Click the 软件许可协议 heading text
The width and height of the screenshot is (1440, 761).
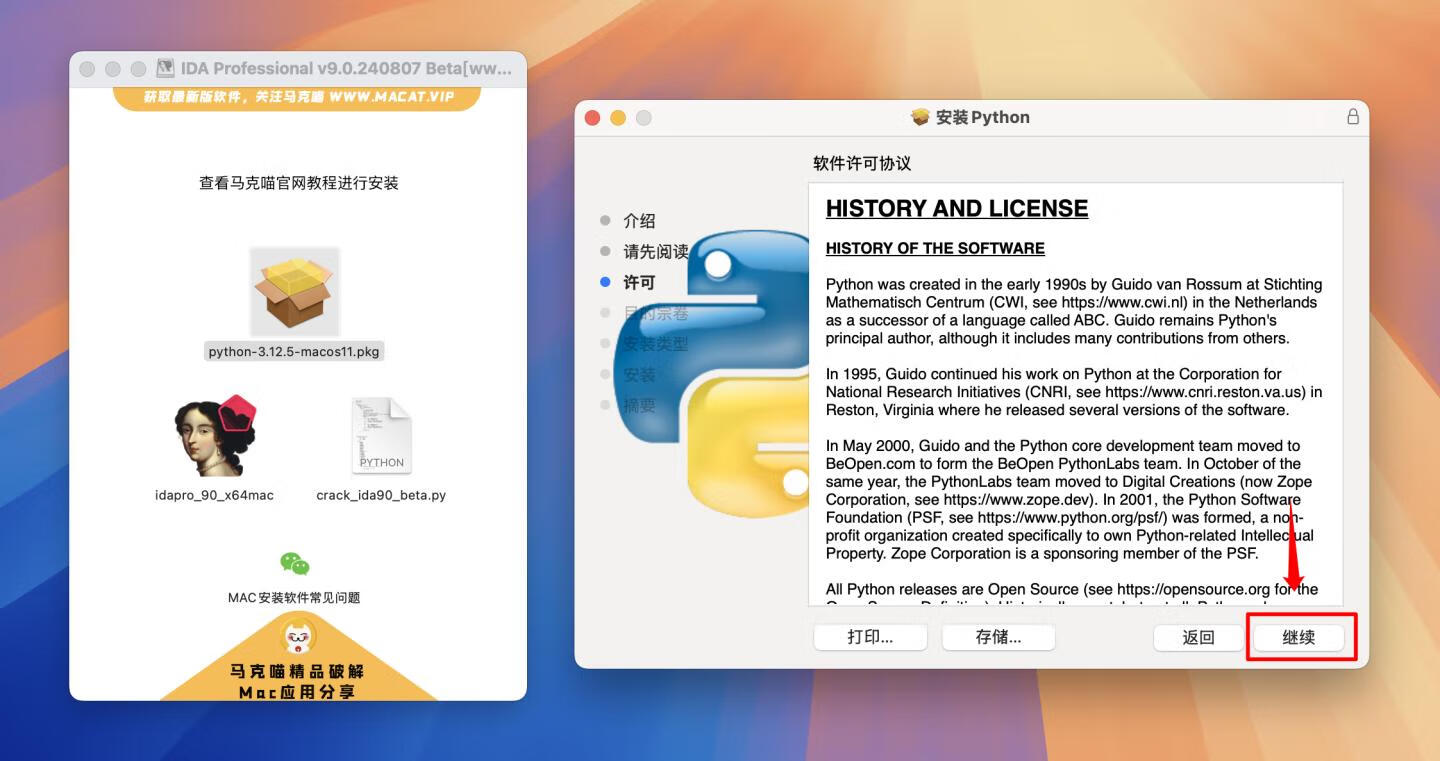[862, 163]
